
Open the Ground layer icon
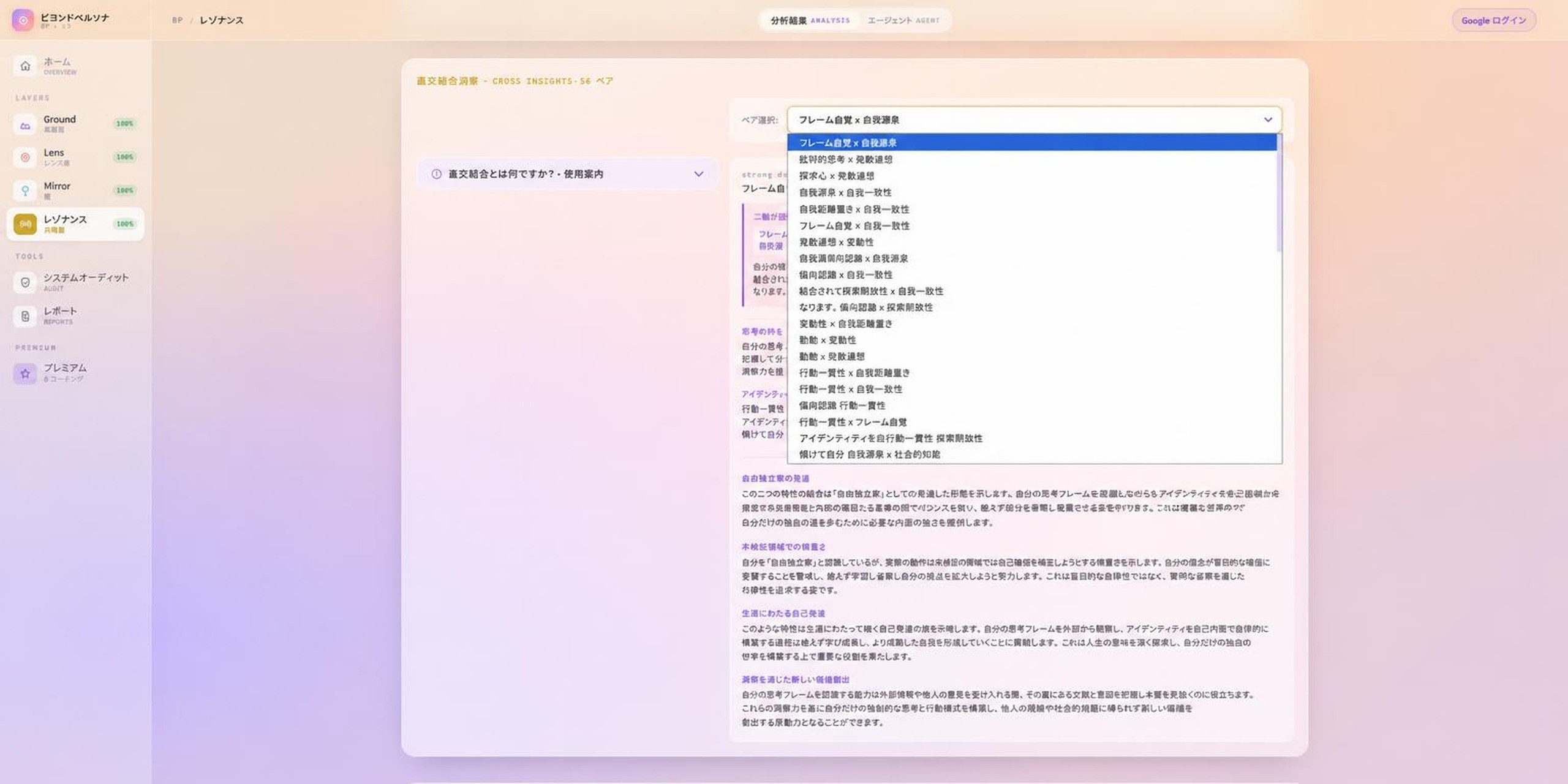pos(25,124)
